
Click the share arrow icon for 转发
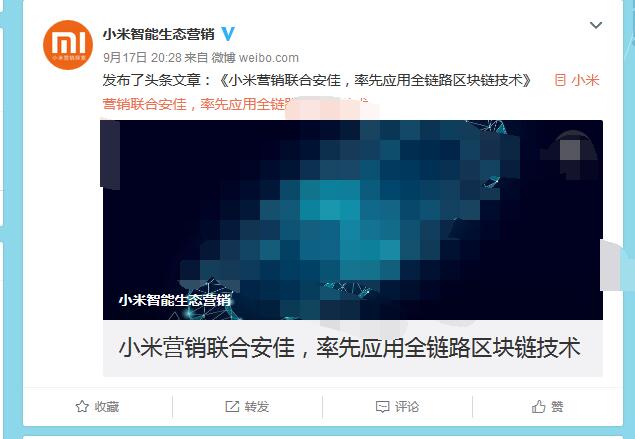click(232, 406)
